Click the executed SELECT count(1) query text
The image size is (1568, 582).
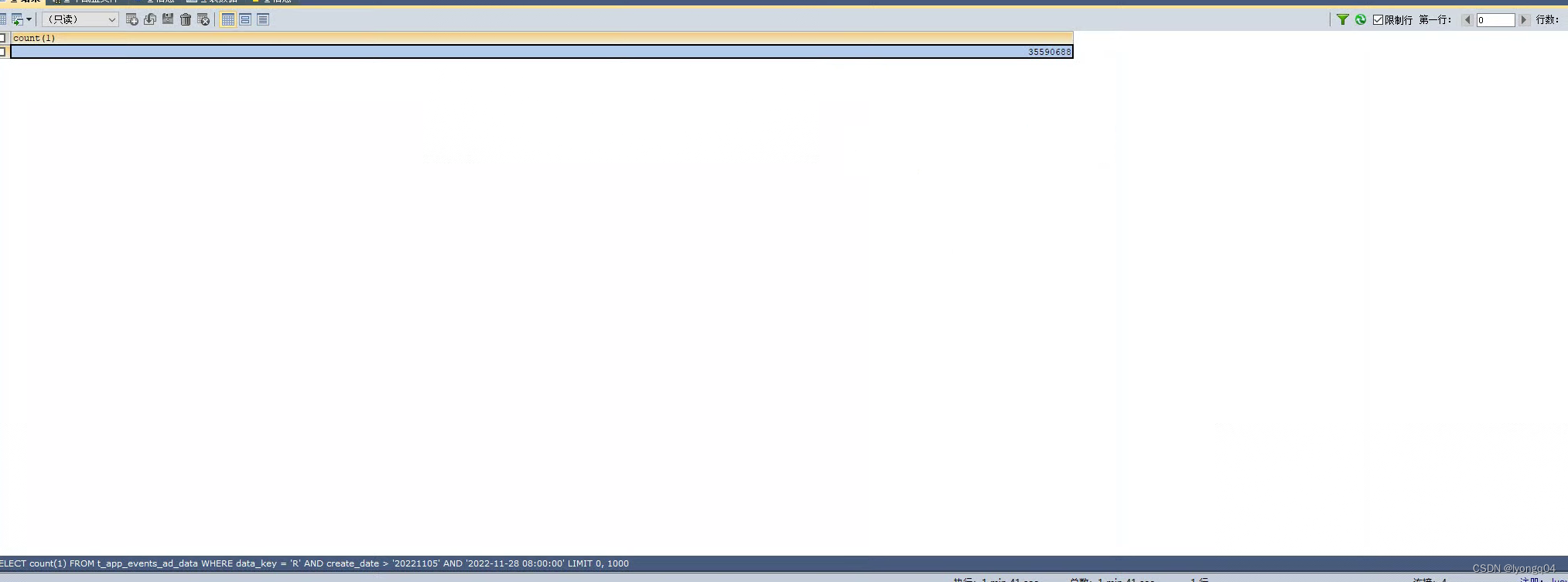click(x=314, y=563)
